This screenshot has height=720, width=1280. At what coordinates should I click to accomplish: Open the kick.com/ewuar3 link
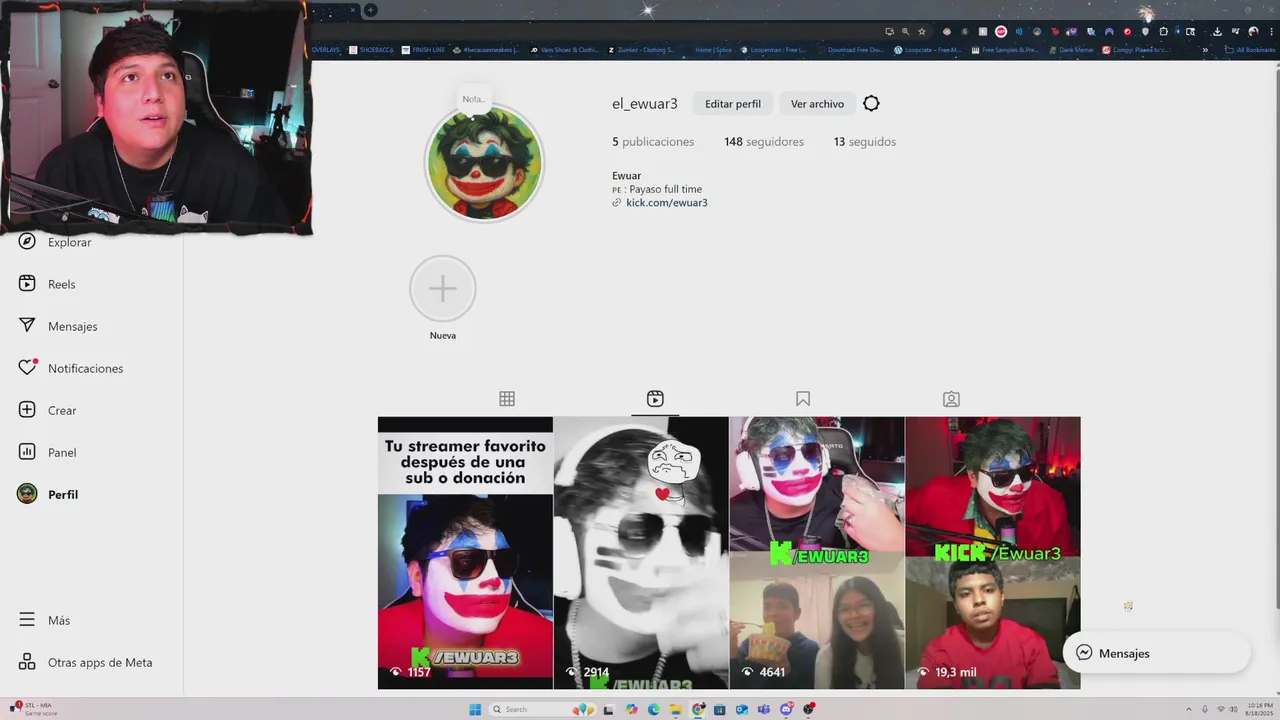pos(667,203)
